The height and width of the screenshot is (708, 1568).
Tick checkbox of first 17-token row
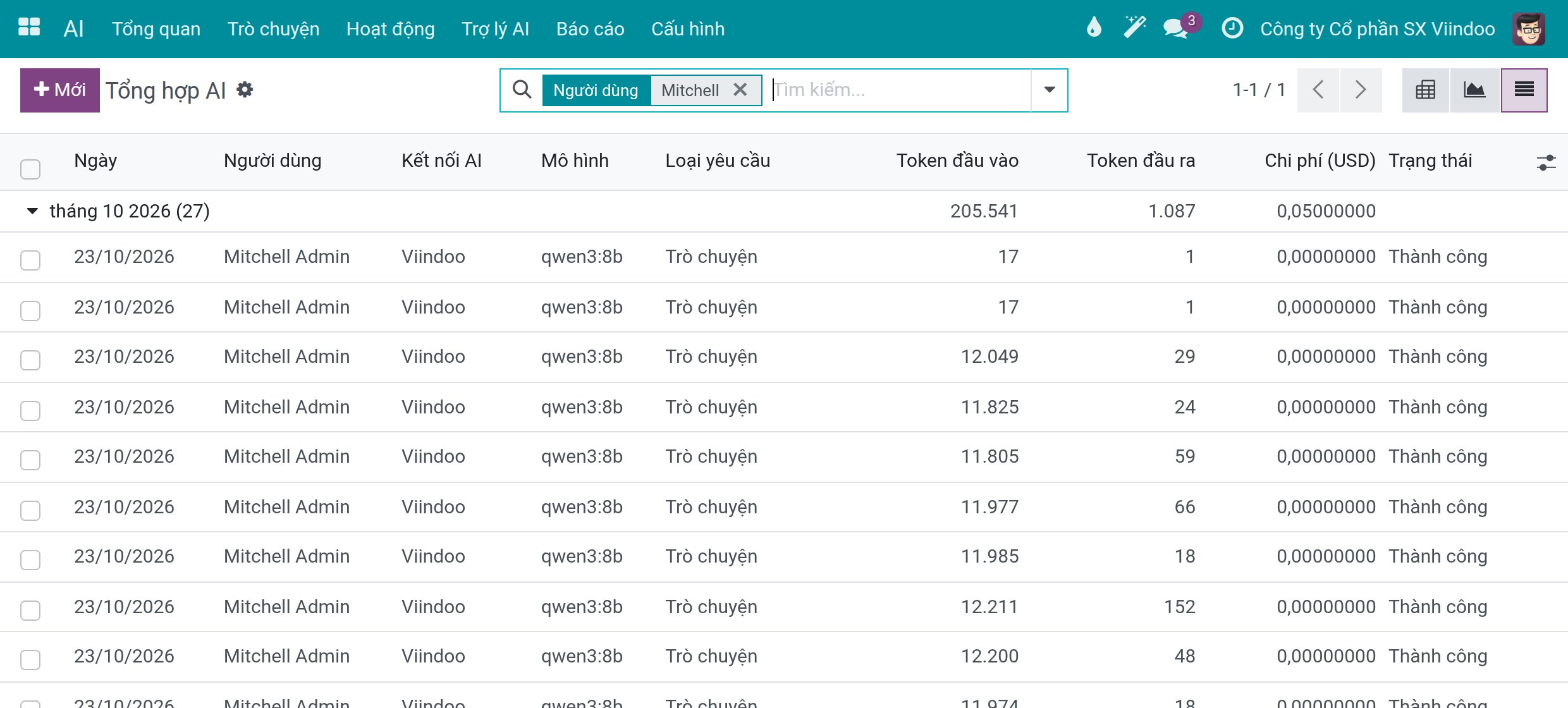pyautogui.click(x=30, y=260)
